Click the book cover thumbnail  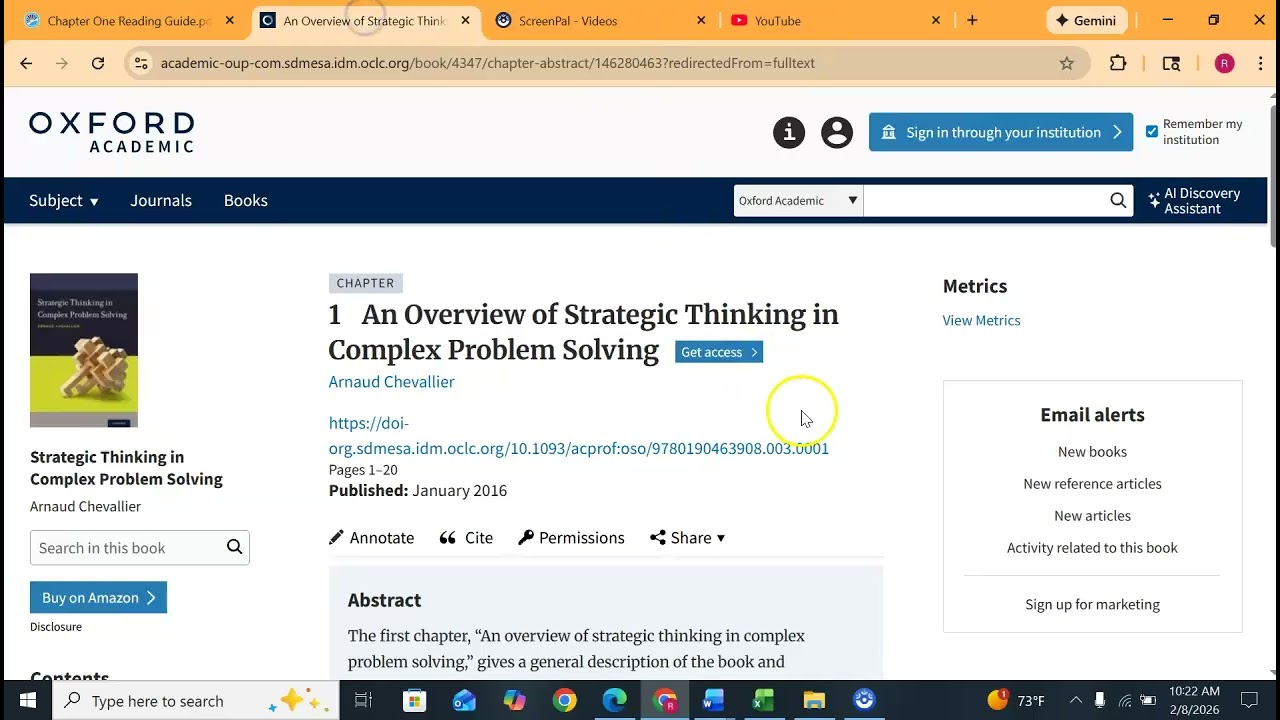coord(84,350)
